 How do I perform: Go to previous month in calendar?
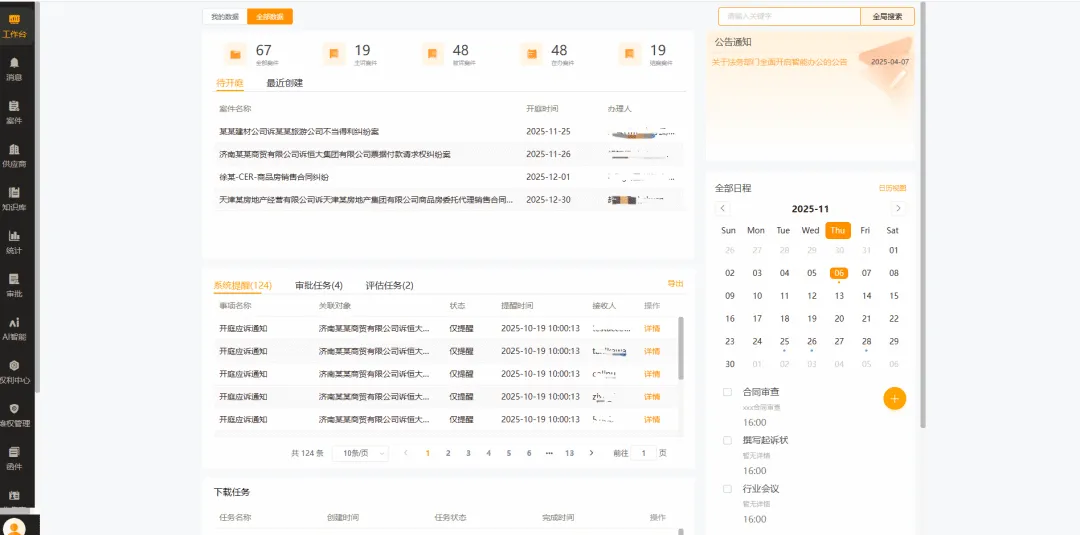[723, 208]
